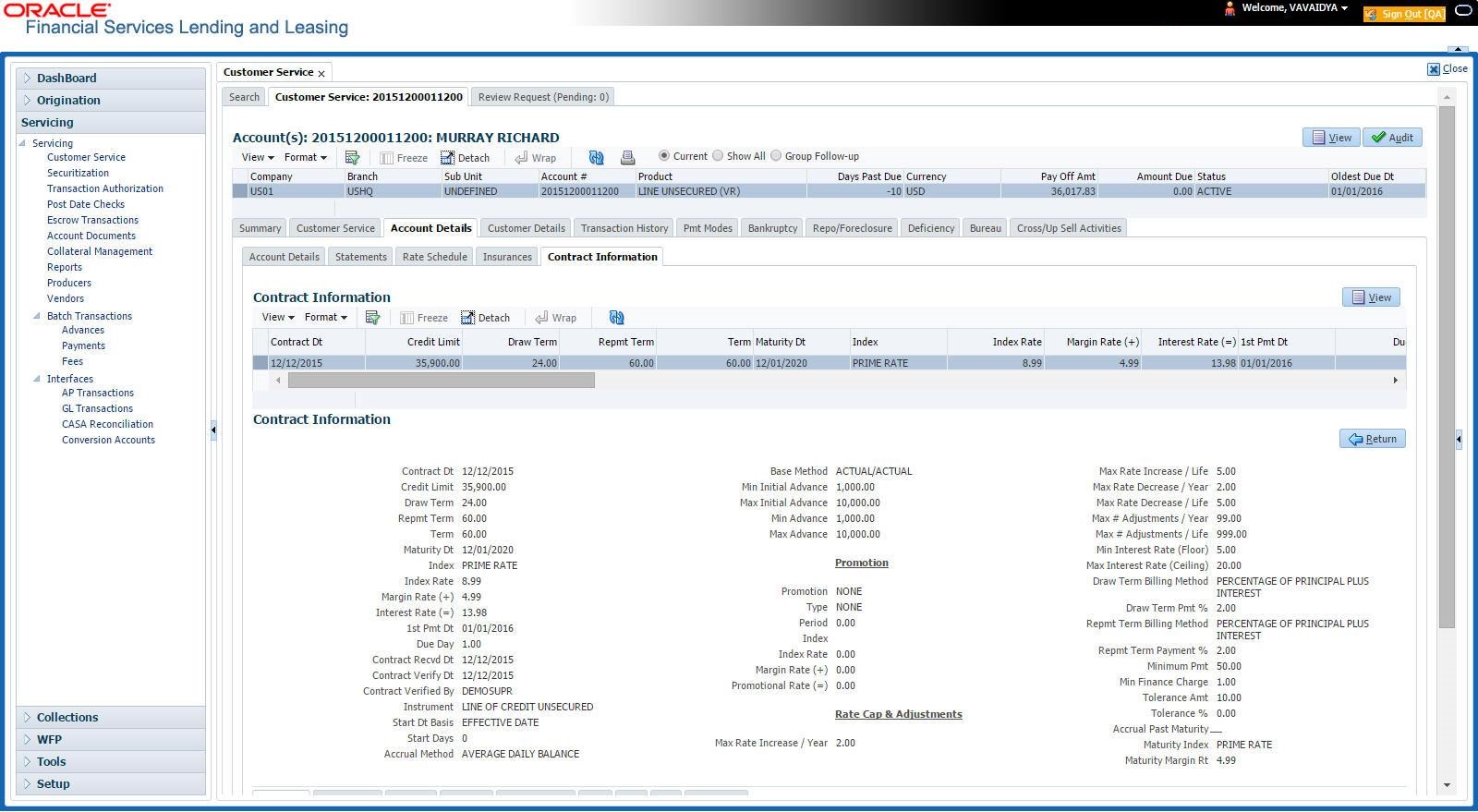
Task: Switch to the Pmt Modes tab
Action: [x=708, y=228]
